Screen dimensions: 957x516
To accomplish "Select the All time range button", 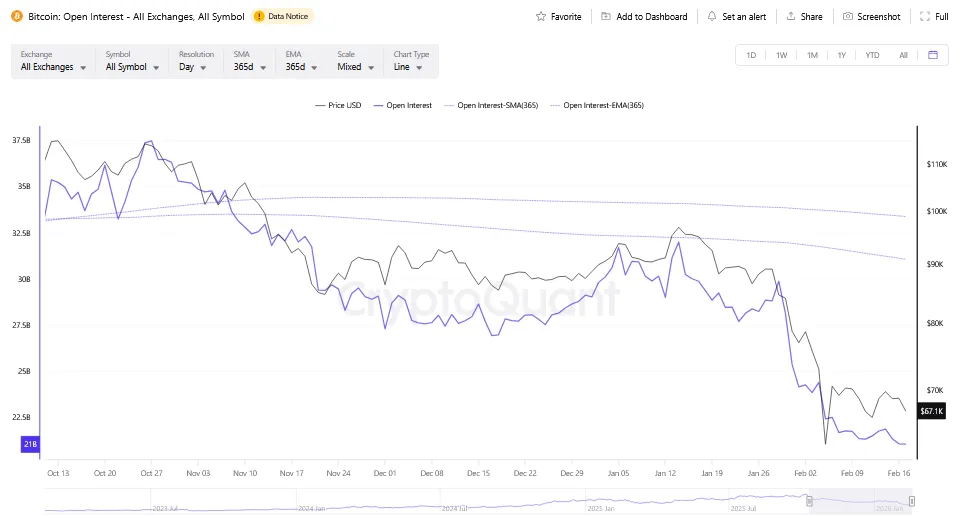I will 903,55.
